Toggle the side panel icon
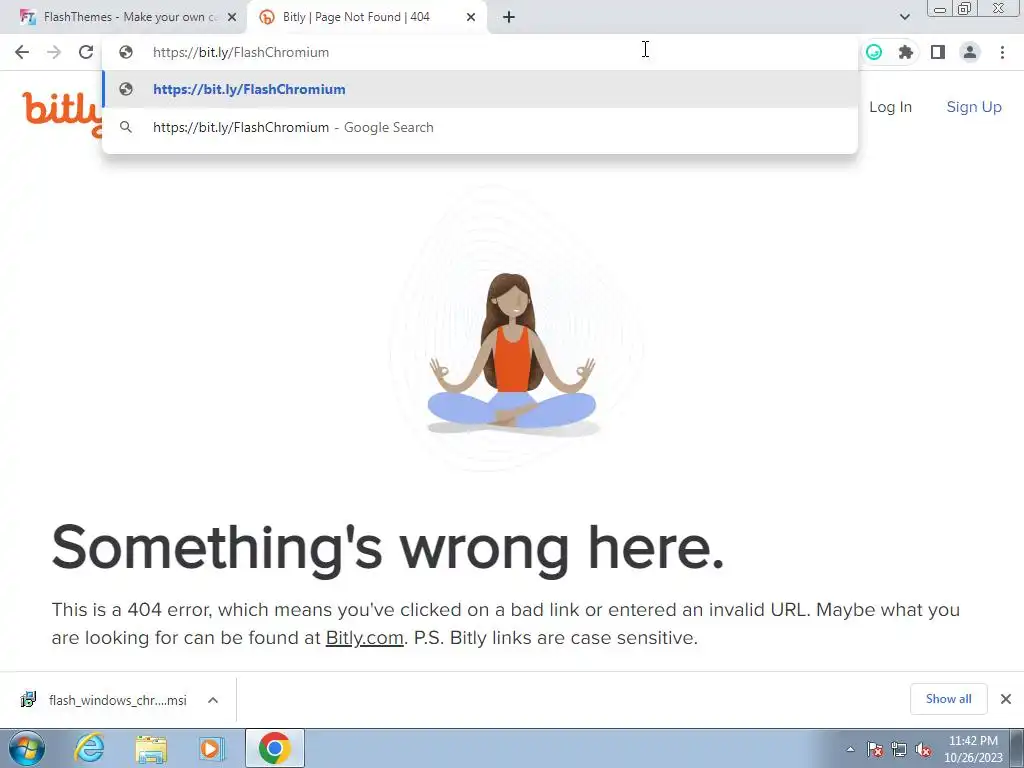1024x768 pixels. coord(938,52)
